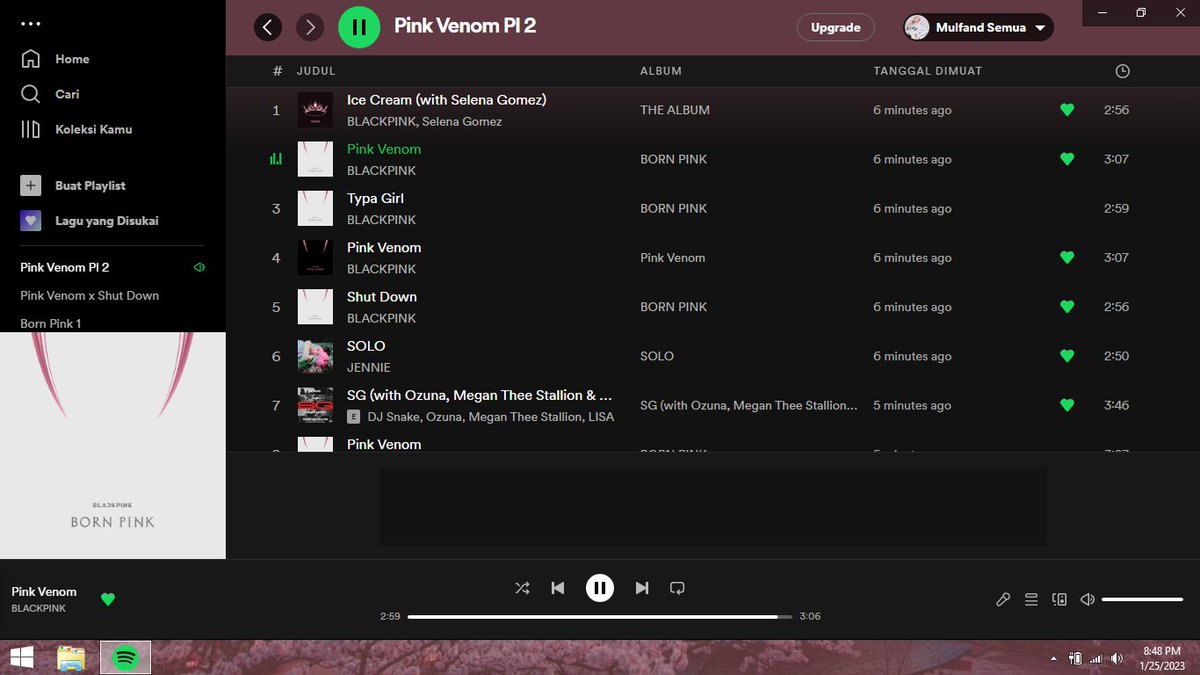The width and height of the screenshot is (1200, 675).
Task: Click the large BORN PINK cover art
Action: coord(113,446)
